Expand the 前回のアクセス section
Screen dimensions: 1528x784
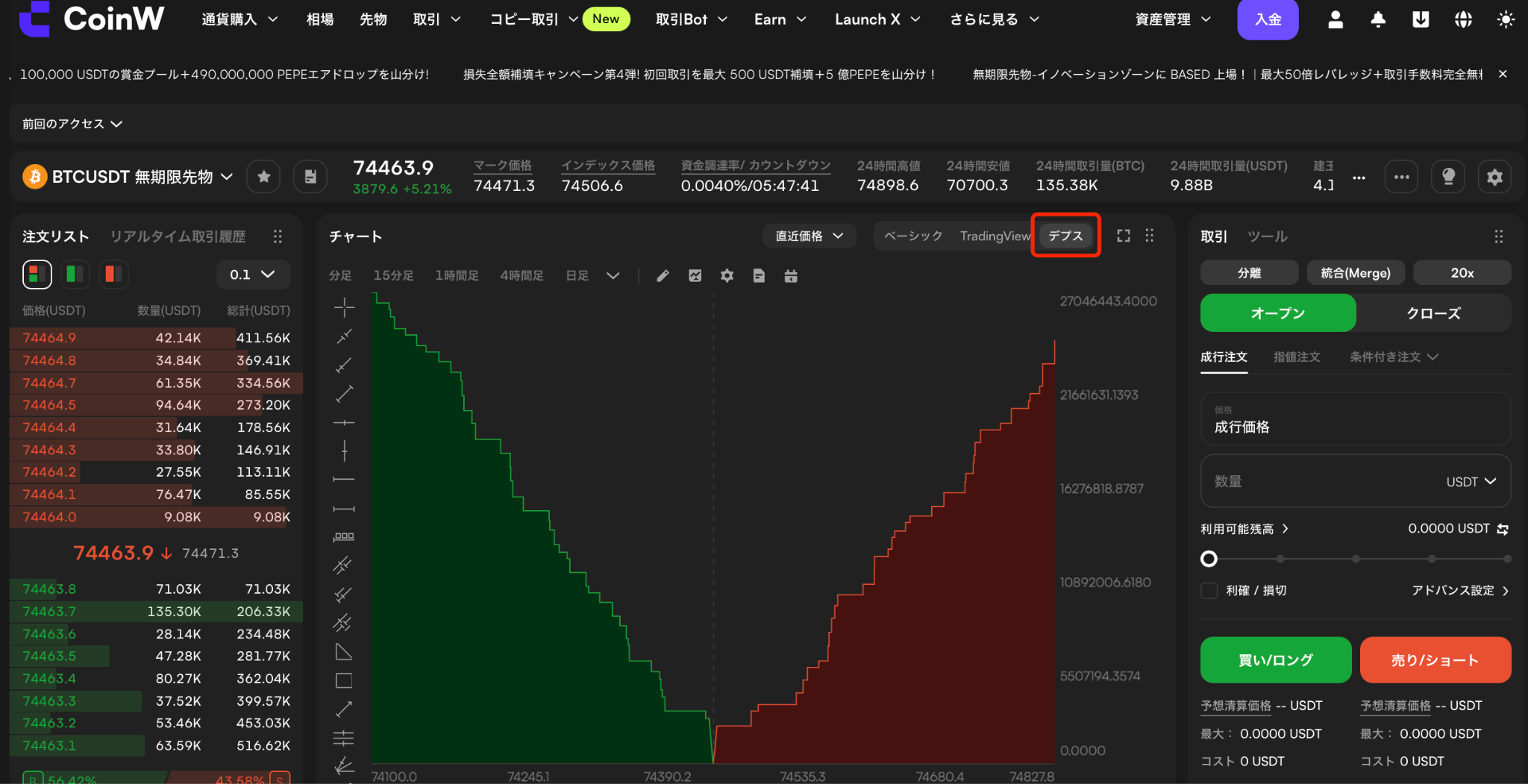click(72, 124)
